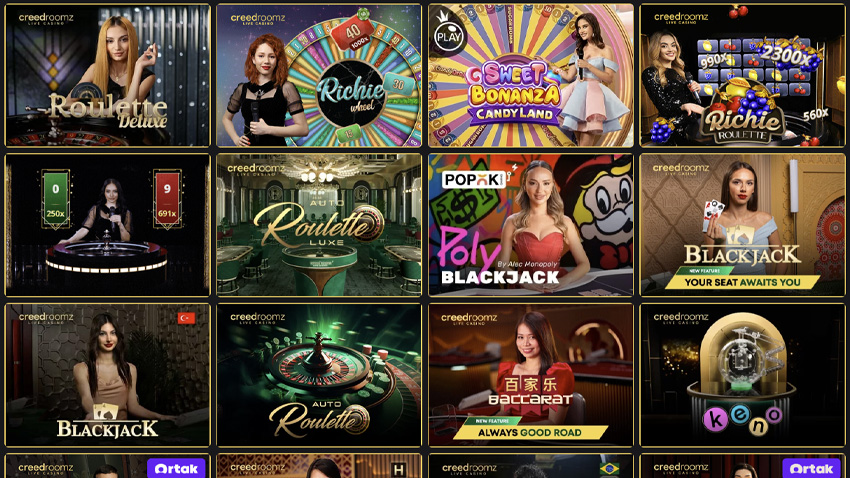Open the Richie Roulette fruit game

tap(743, 75)
